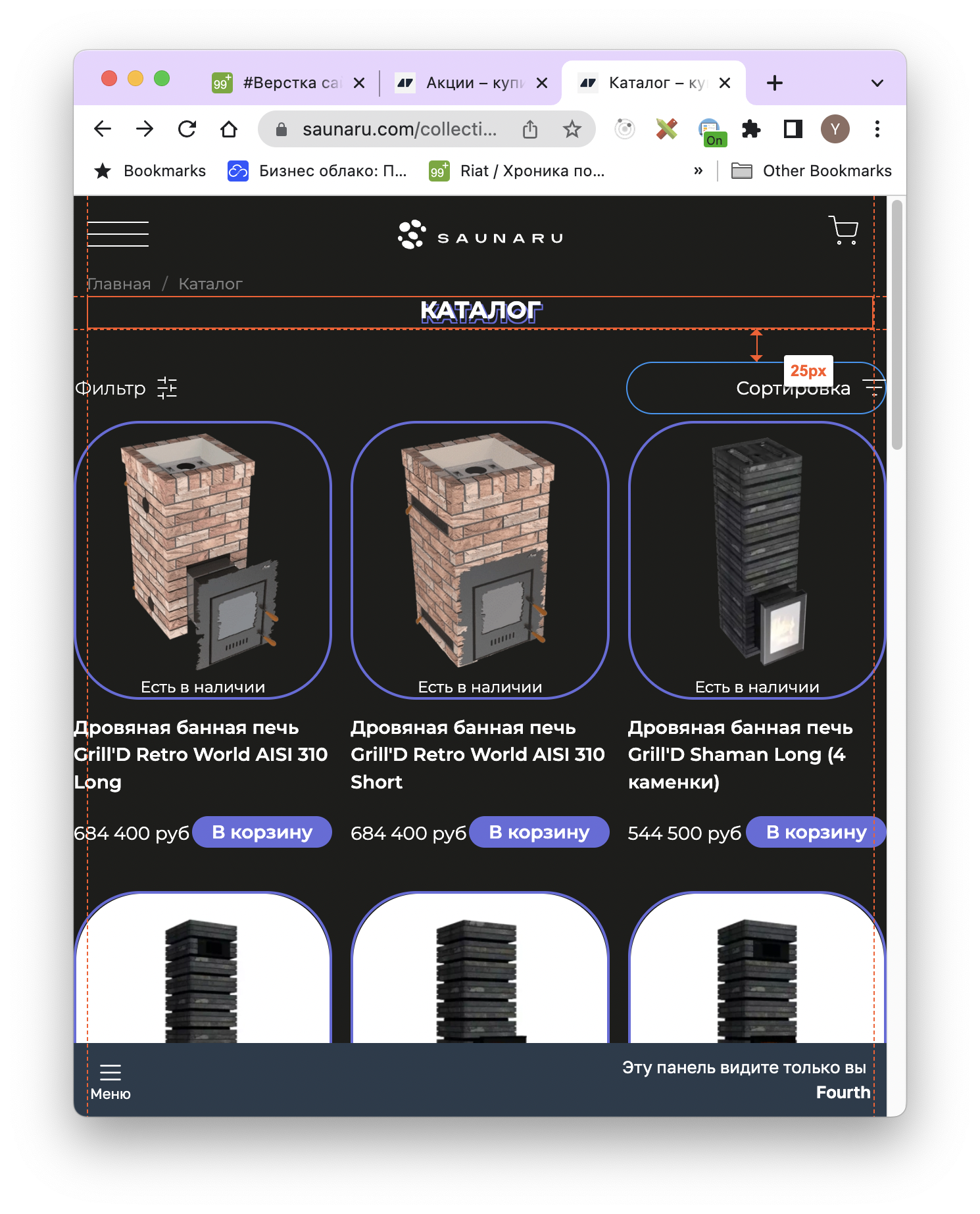Image resolution: width=980 pixels, height=1214 pixels.
Task: Click the Каталог breadcrumb
Action: coord(210,284)
